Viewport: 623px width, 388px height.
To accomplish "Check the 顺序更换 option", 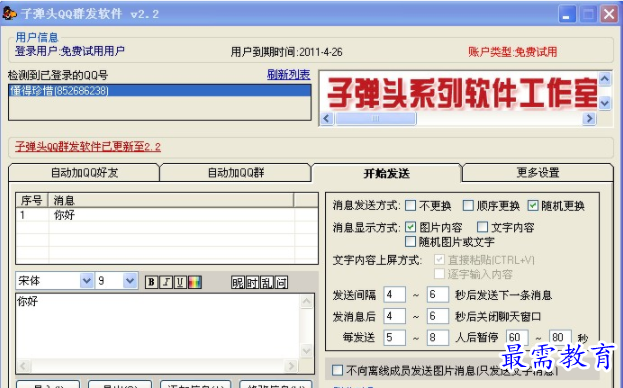I will coord(468,206).
